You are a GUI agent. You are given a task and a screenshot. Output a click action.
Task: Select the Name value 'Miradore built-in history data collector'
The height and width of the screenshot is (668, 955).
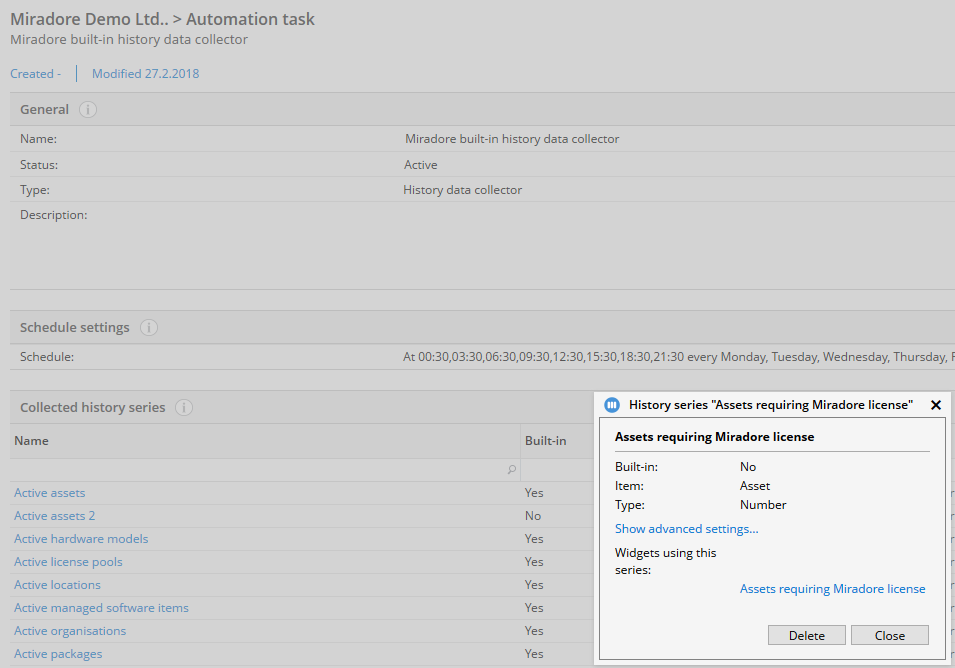[512, 139]
